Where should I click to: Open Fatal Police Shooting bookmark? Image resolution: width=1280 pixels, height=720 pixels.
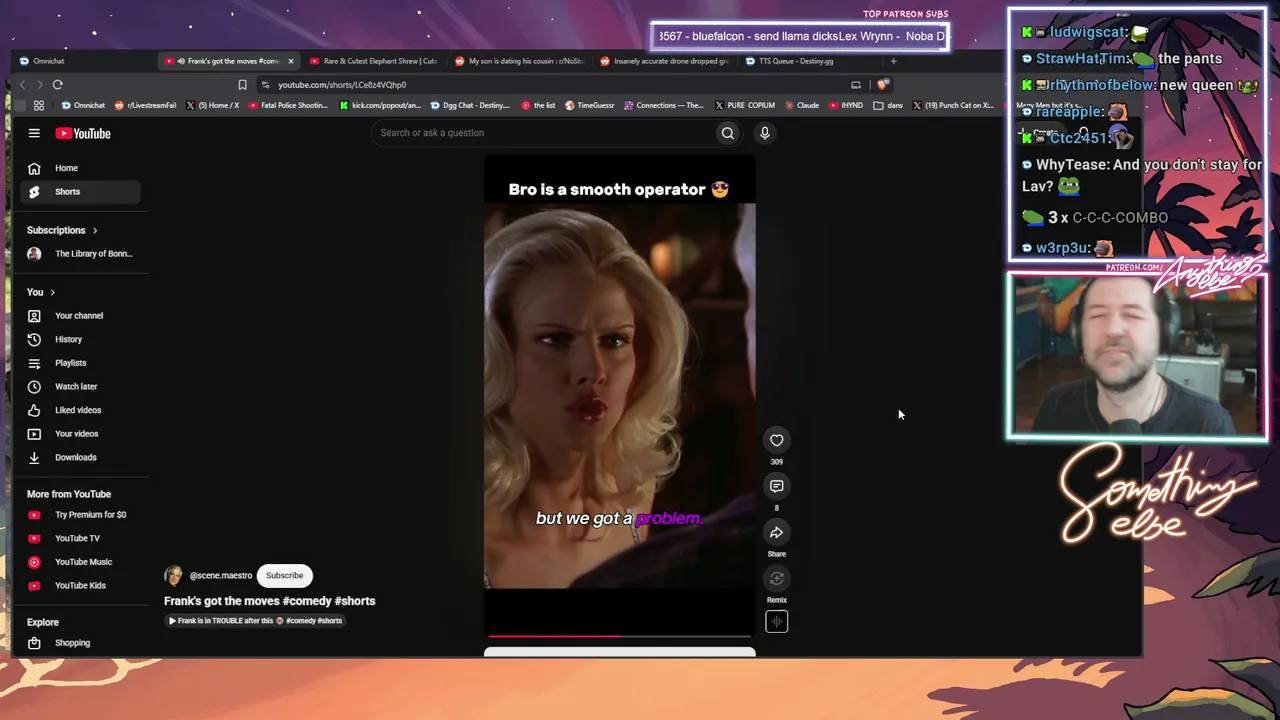tap(288, 105)
